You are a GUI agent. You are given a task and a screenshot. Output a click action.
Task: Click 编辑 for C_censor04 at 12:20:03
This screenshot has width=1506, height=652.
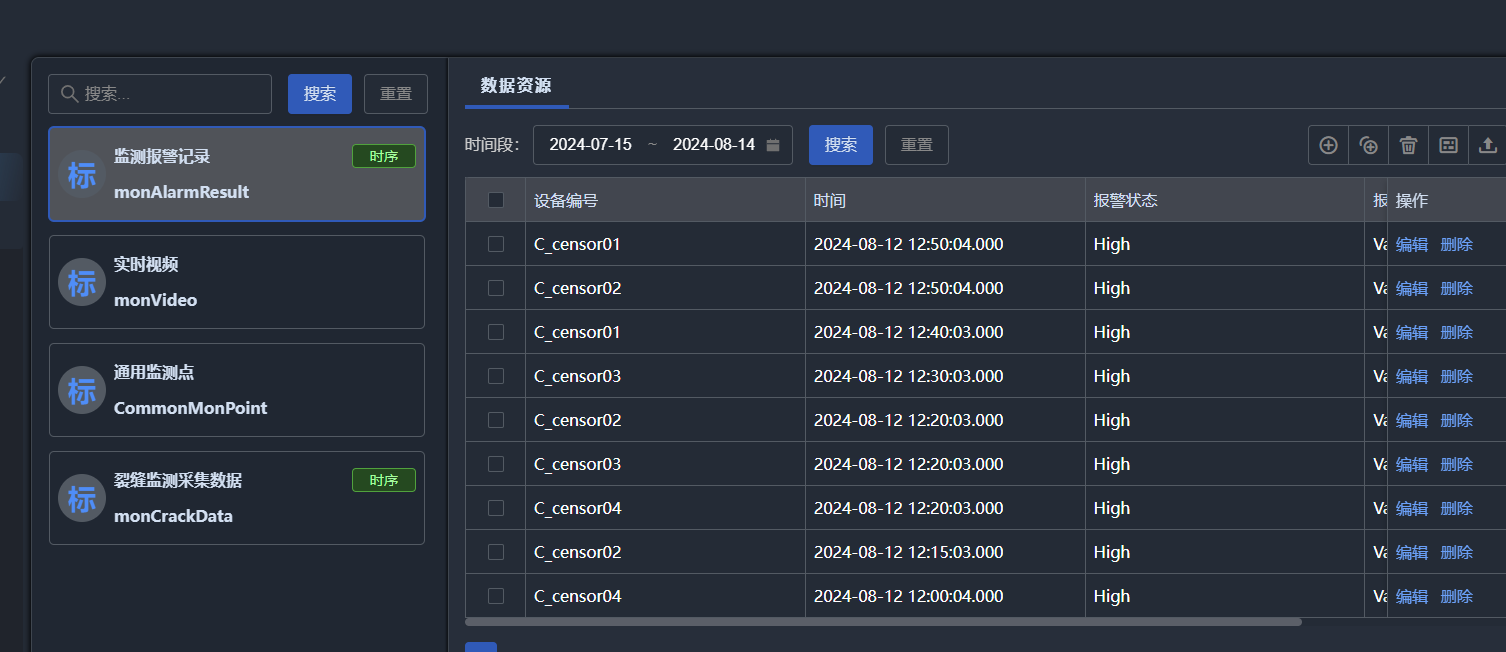[1412, 508]
